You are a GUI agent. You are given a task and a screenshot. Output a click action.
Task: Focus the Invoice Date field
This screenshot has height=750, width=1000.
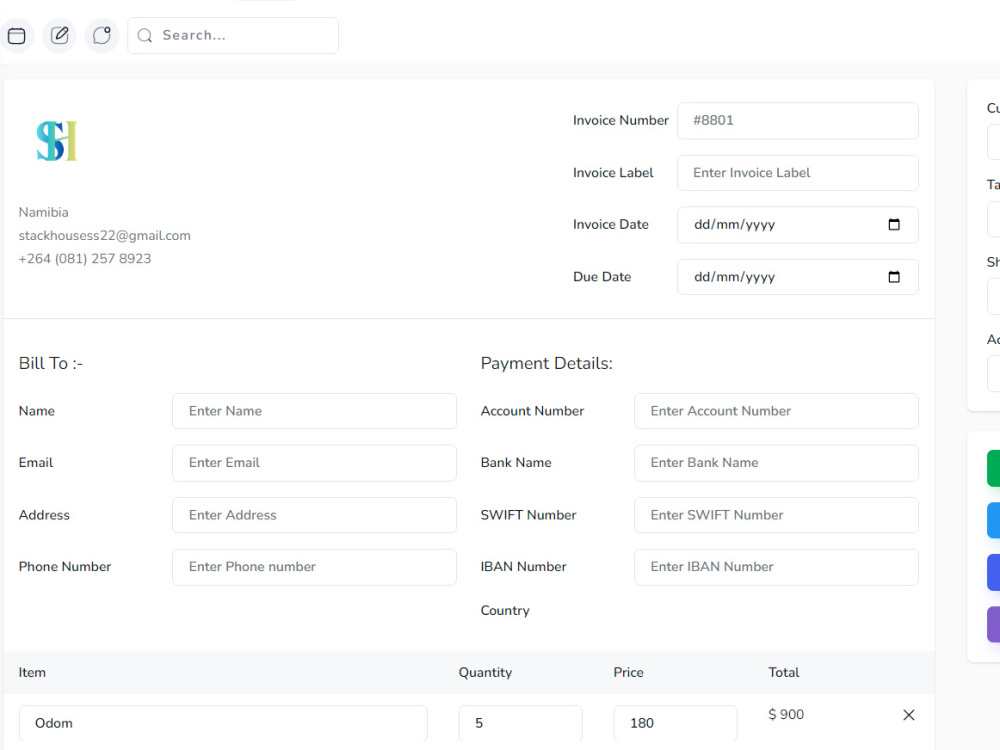pyautogui.click(x=797, y=224)
